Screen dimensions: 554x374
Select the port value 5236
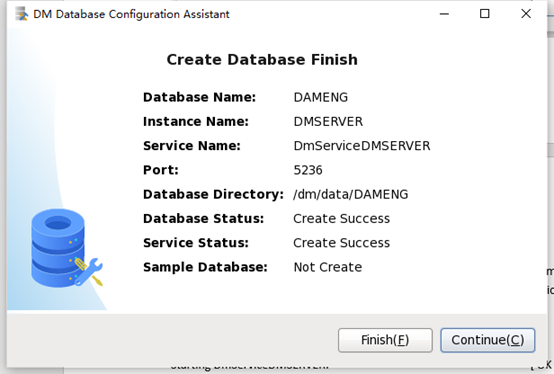point(308,170)
